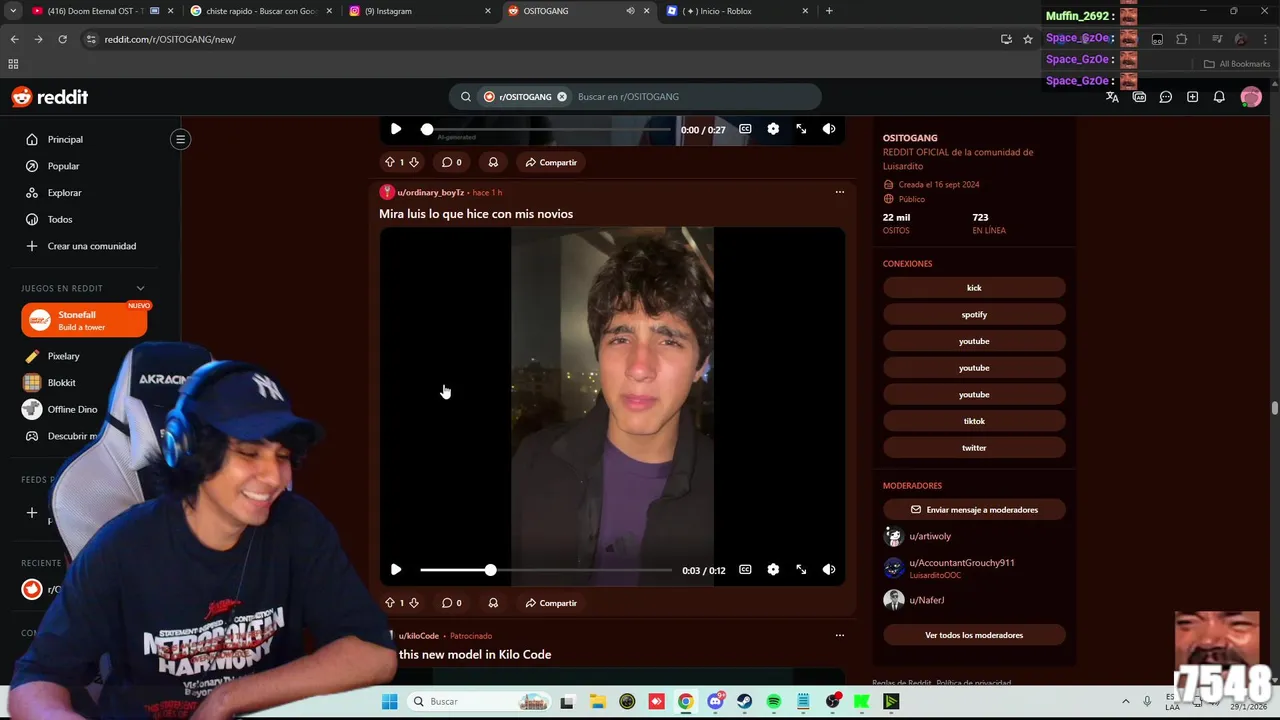
Task: Go to Reddit home via the logo
Action: point(50,97)
